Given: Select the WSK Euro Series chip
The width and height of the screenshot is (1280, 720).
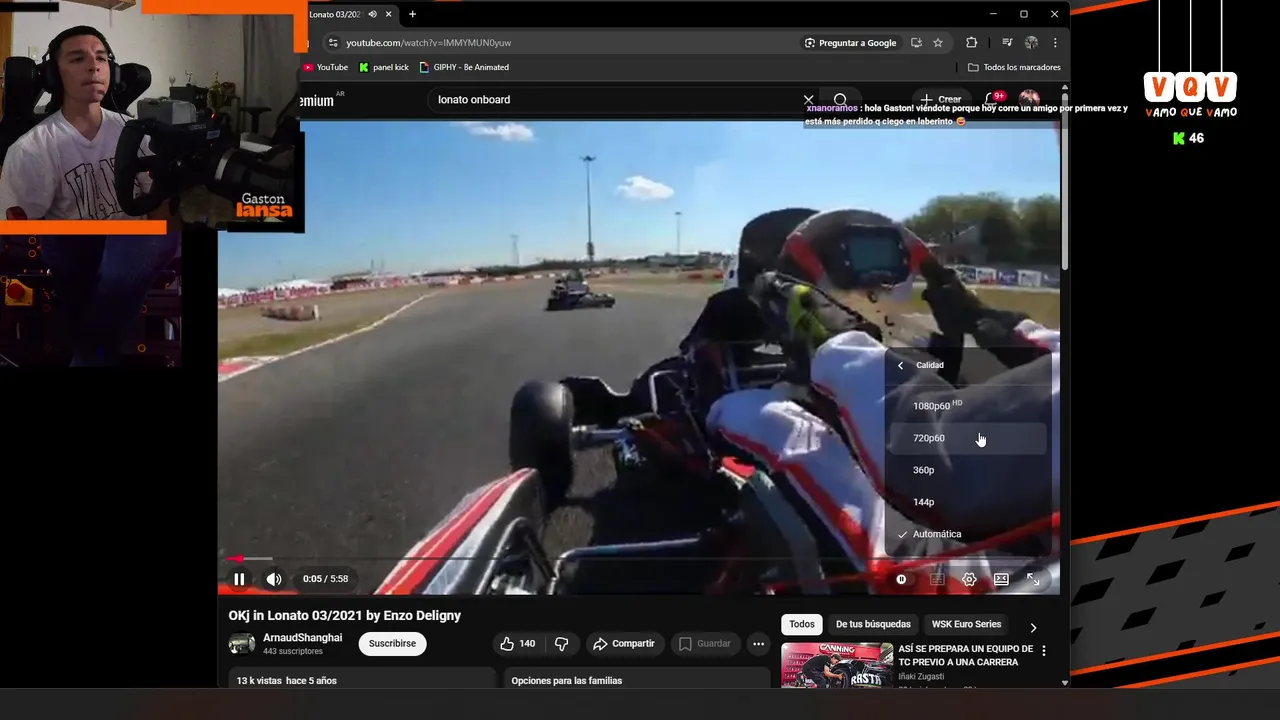Looking at the screenshot, I should pos(966,624).
